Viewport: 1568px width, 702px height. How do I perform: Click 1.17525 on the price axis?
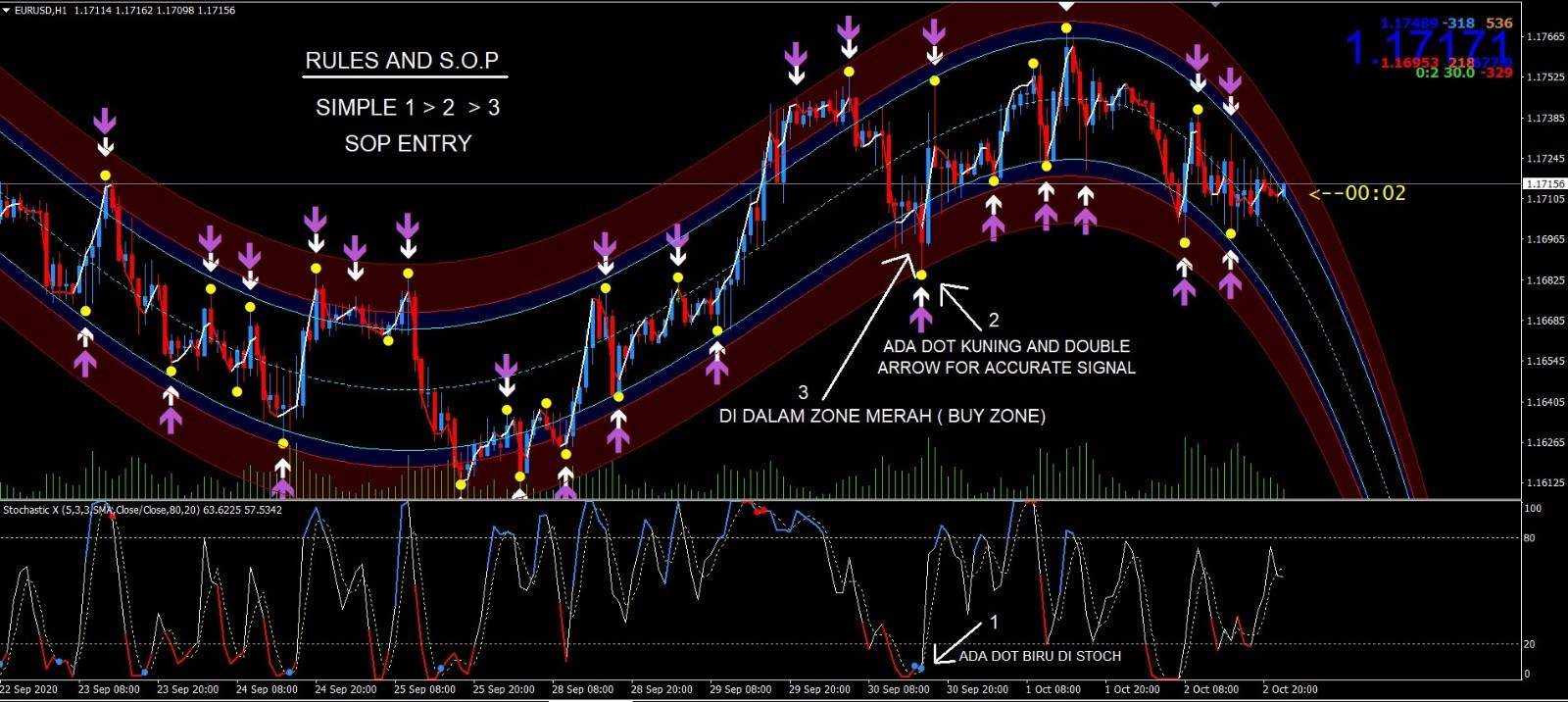(x=1545, y=77)
